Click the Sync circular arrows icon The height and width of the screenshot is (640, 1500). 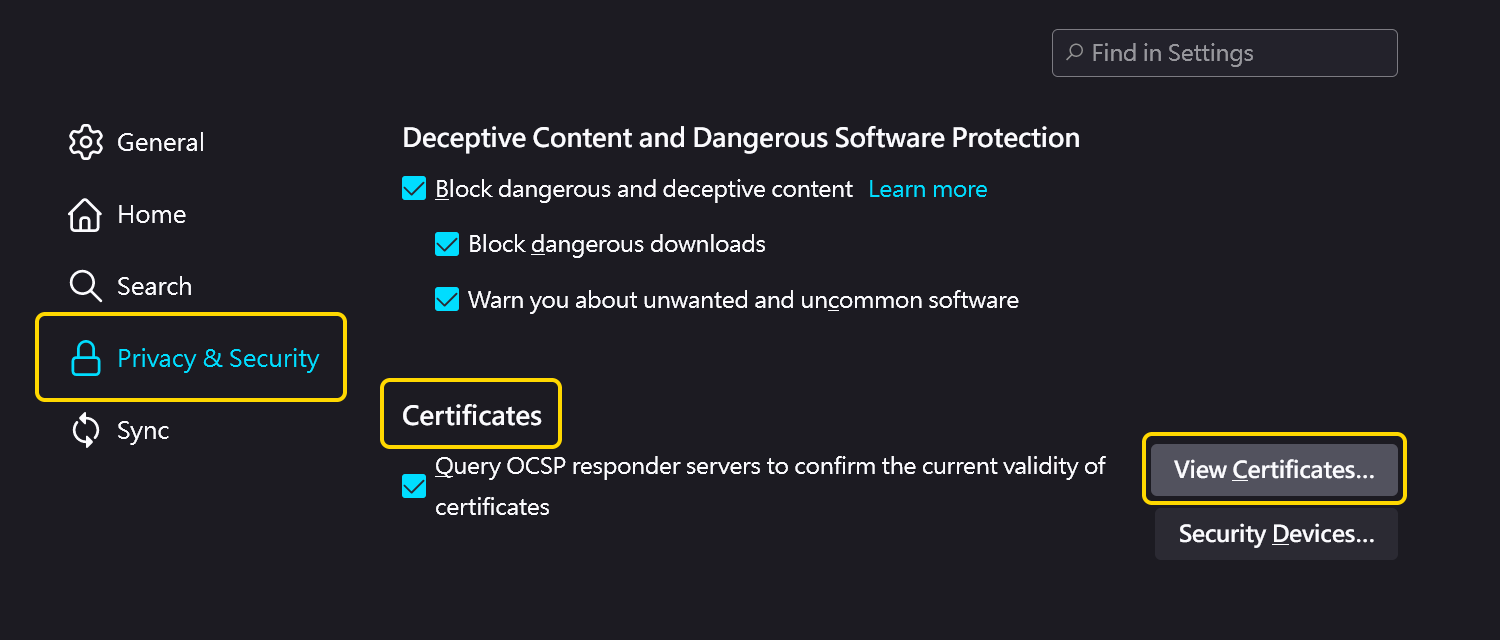[x=86, y=430]
